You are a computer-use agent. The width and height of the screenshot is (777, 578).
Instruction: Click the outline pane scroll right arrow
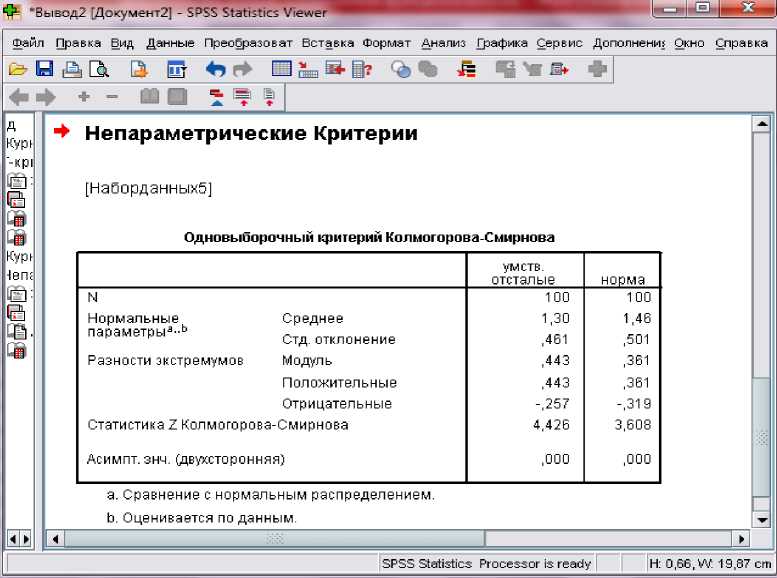pyautogui.click(x=26, y=538)
